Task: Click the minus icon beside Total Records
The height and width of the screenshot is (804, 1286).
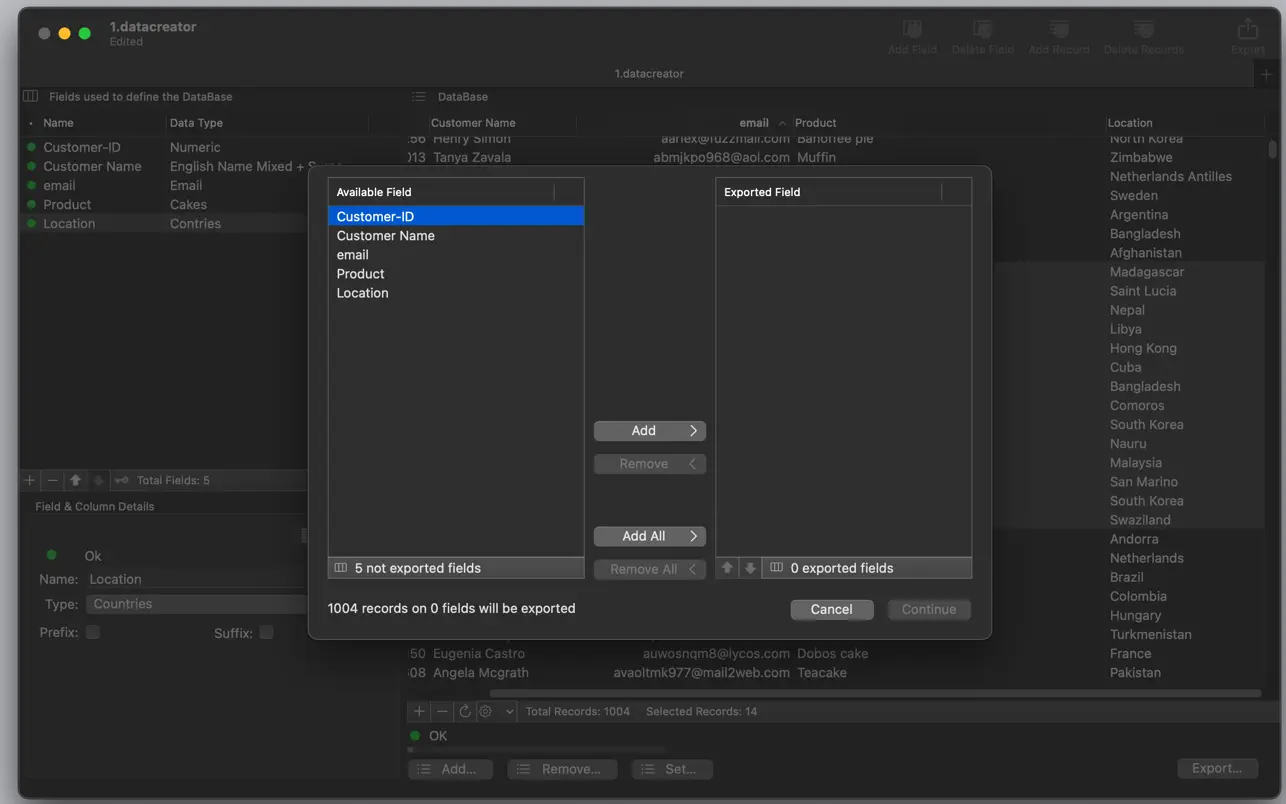Action: click(442, 712)
